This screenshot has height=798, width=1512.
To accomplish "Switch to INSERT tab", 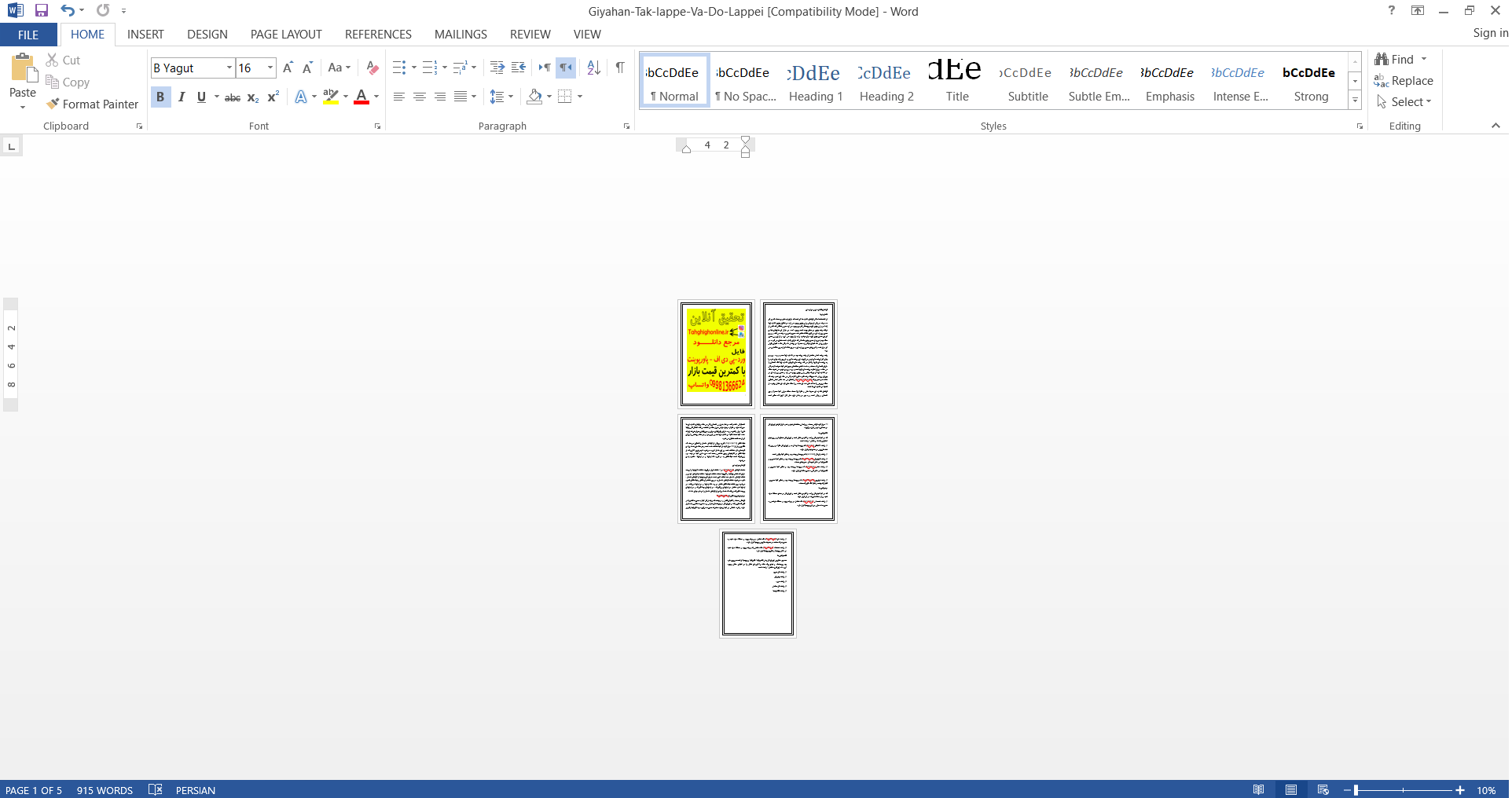I will click(x=146, y=35).
